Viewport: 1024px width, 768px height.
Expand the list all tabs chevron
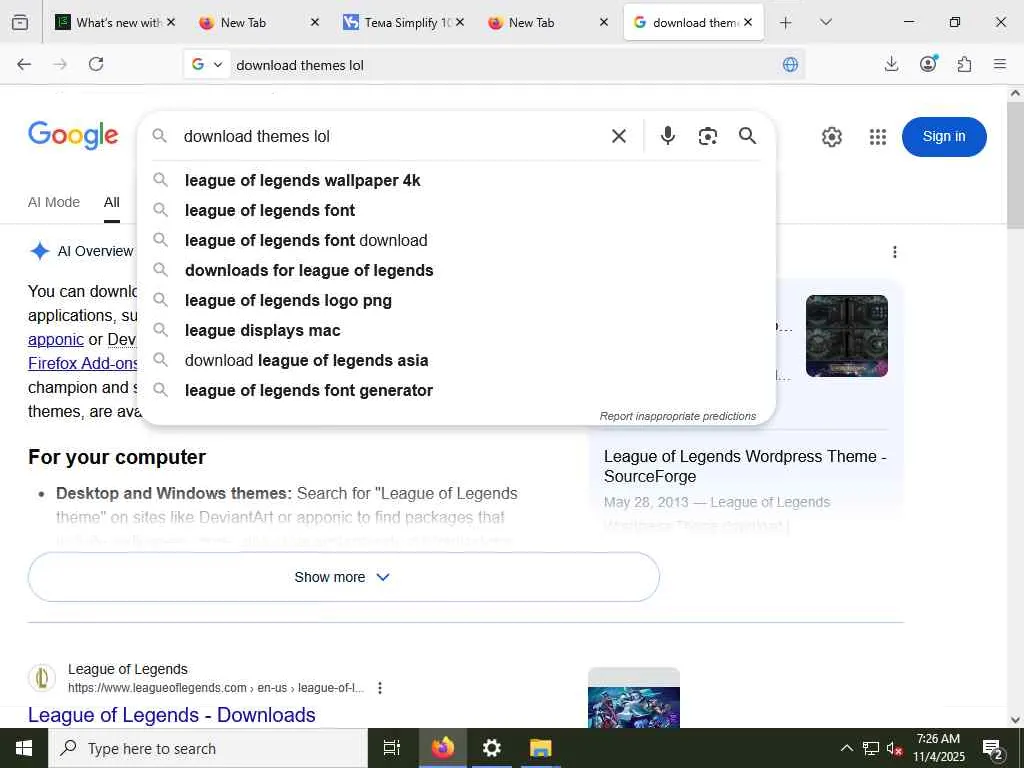[826, 22]
